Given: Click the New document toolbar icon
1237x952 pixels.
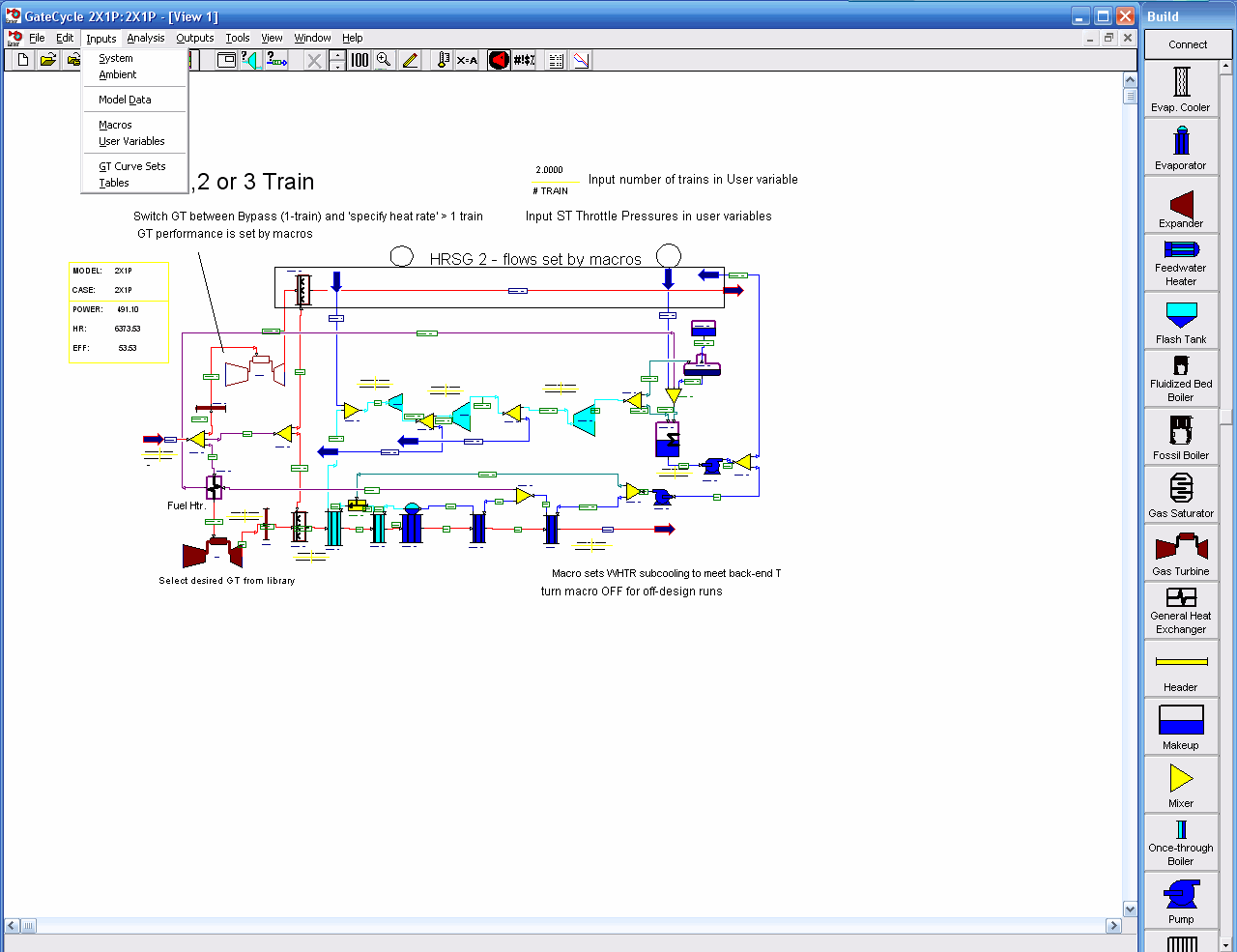Looking at the screenshot, I should coord(22,60).
